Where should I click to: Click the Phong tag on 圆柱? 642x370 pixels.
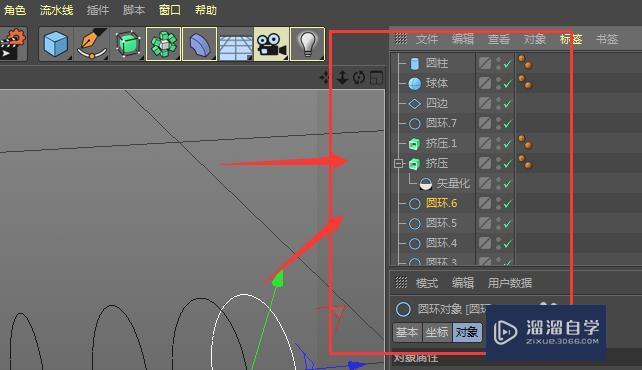pos(525,63)
